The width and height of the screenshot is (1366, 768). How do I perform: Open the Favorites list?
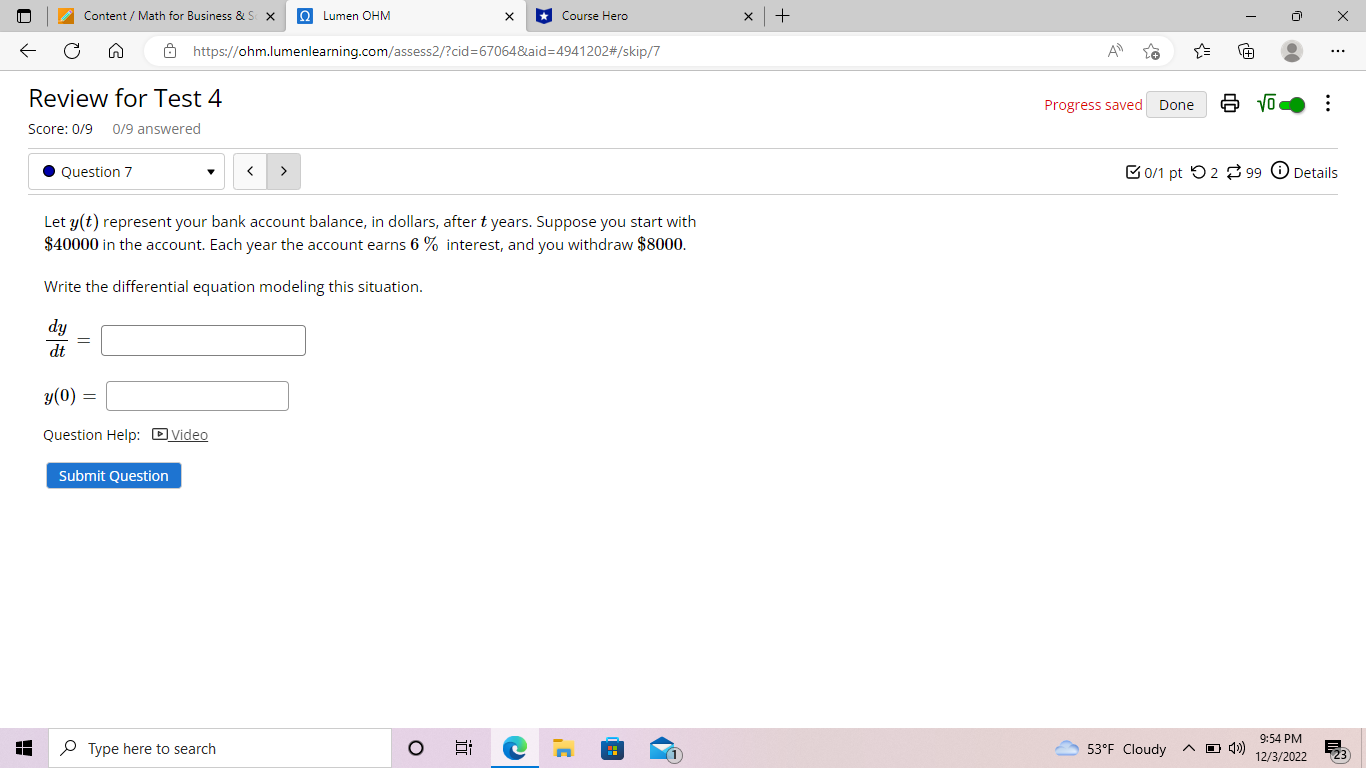coord(1202,51)
